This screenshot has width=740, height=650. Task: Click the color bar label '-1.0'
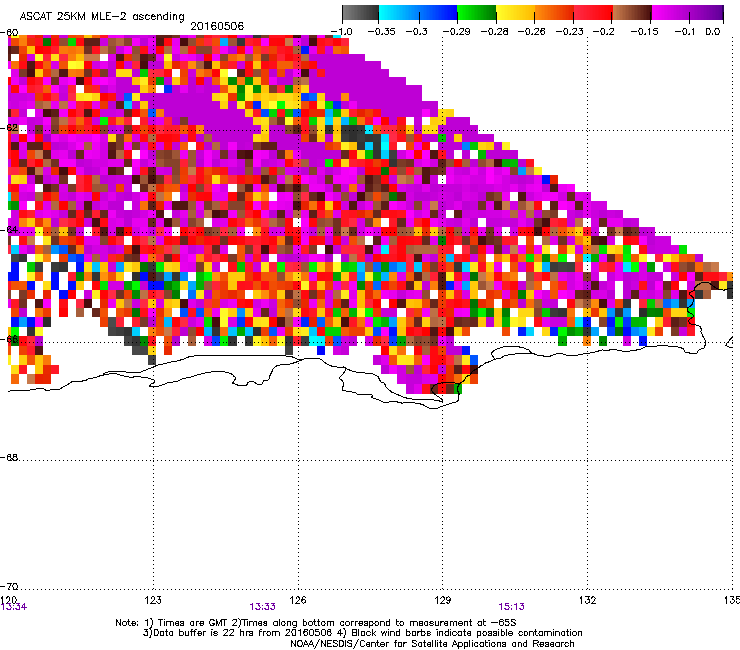pos(342,32)
